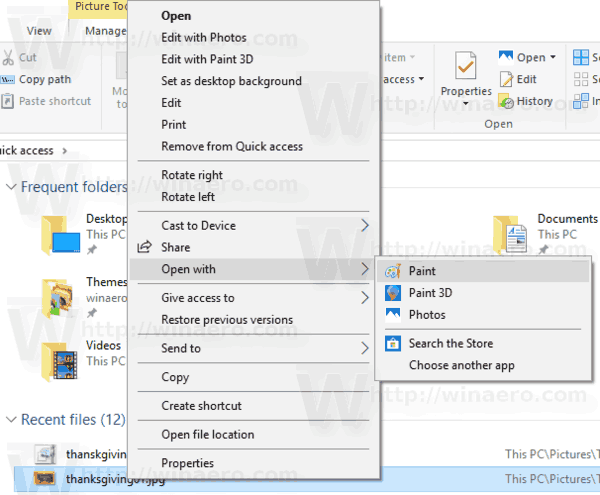Select Edit entry in context menu
This screenshot has width=600, height=495.
(x=253, y=103)
